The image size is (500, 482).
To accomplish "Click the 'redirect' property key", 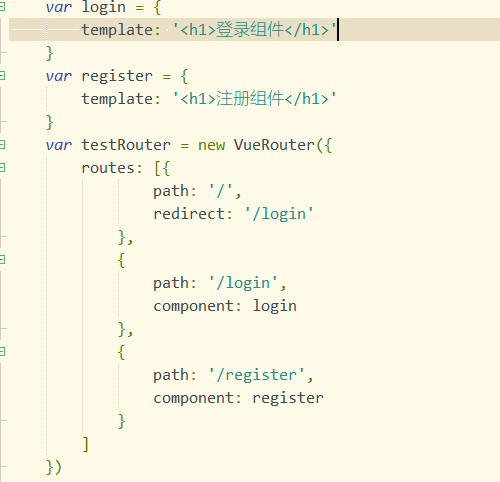I will 189,214.
